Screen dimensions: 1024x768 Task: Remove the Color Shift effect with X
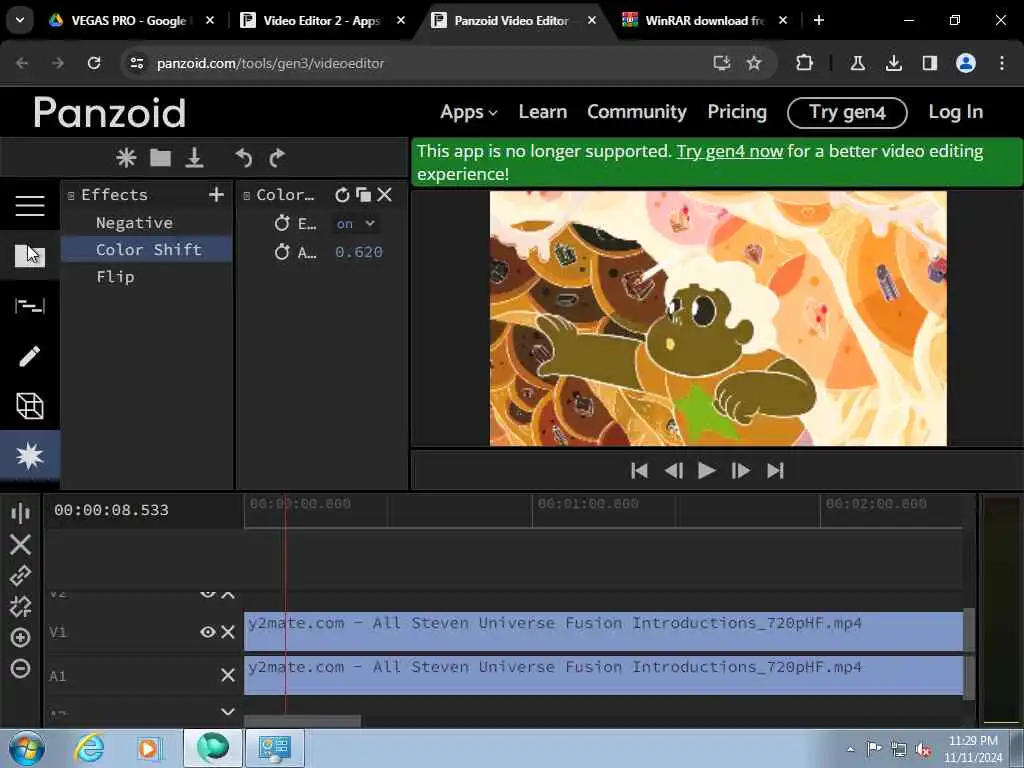(385, 195)
